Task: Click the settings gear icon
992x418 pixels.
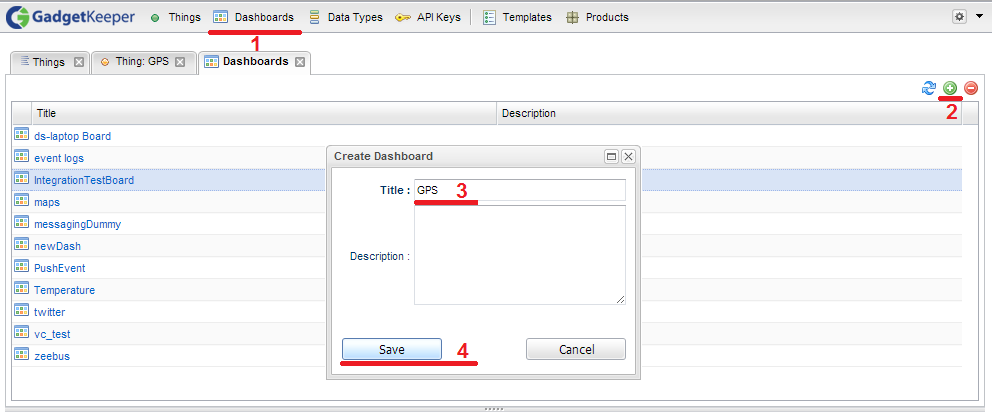Action: pos(960,17)
